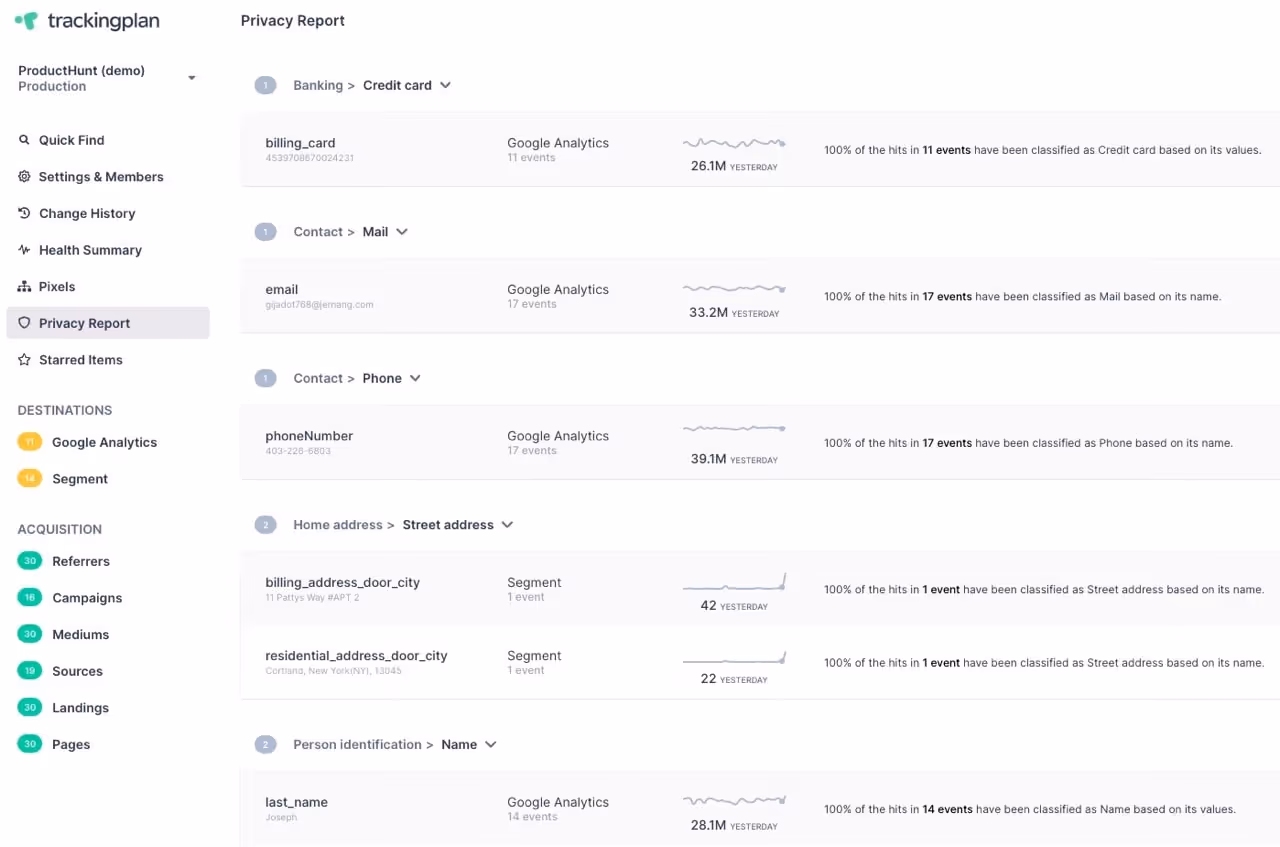
Task: Select the Pixels tree icon
Action: [24, 286]
